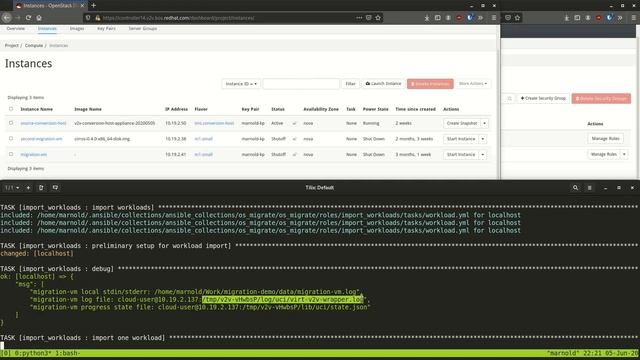The image size is (640, 360).
Task: Click upper Manage Rules button
Action: [605, 139]
